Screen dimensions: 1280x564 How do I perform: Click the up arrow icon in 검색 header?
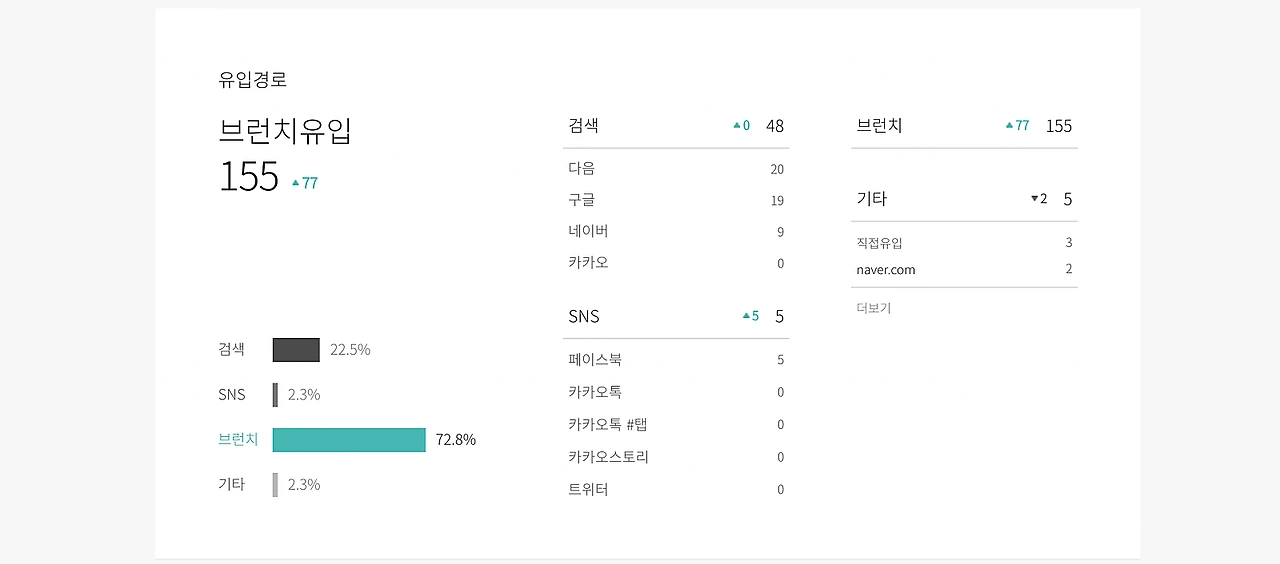click(737, 126)
